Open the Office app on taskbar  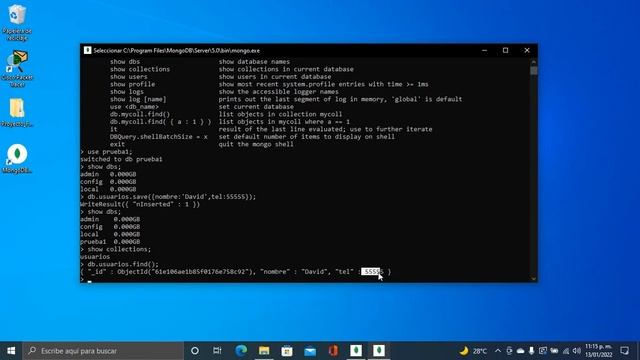click(x=333, y=351)
